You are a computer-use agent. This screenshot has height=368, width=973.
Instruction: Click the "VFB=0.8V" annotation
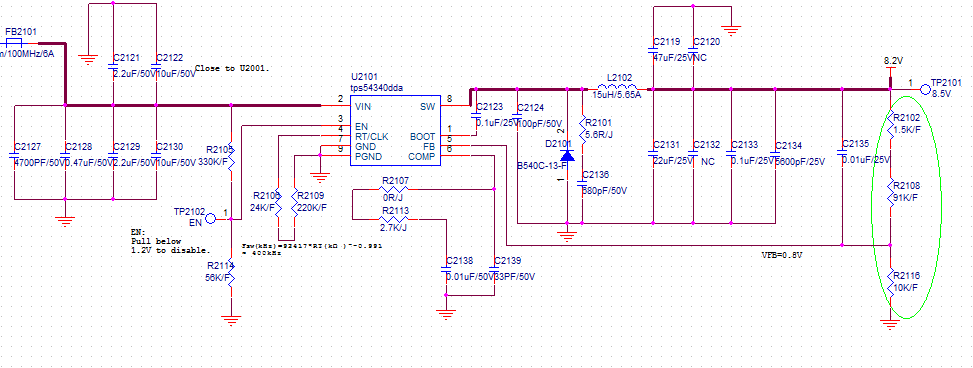(781, 255)
